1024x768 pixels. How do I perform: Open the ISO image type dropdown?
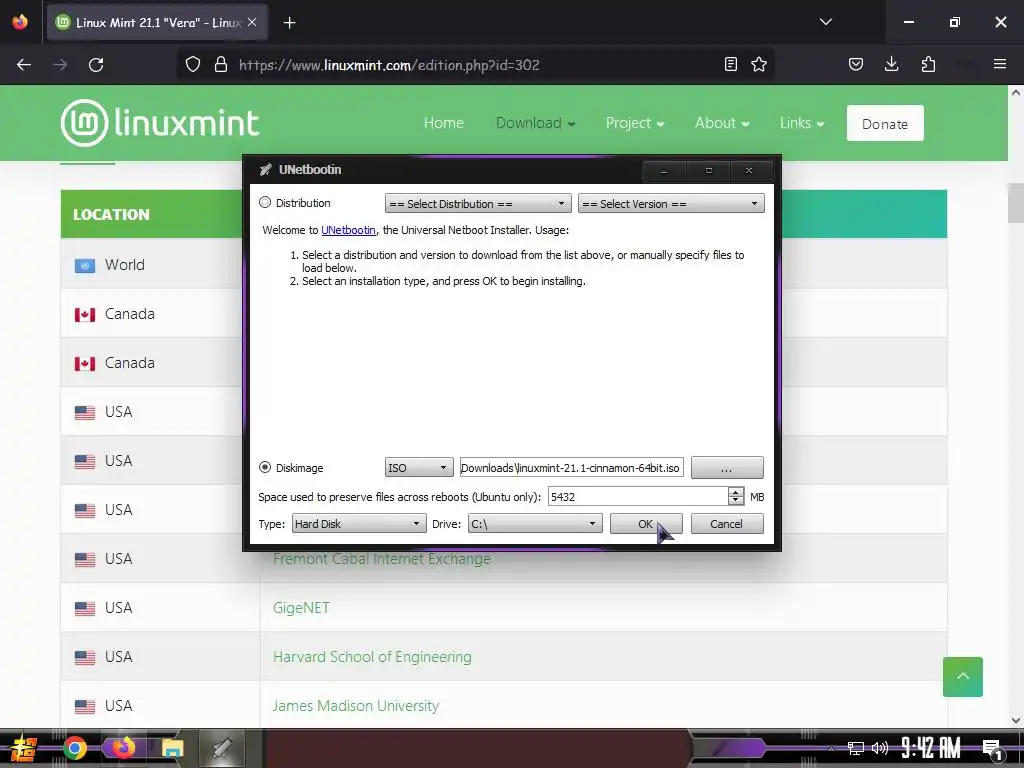(419, 468)
